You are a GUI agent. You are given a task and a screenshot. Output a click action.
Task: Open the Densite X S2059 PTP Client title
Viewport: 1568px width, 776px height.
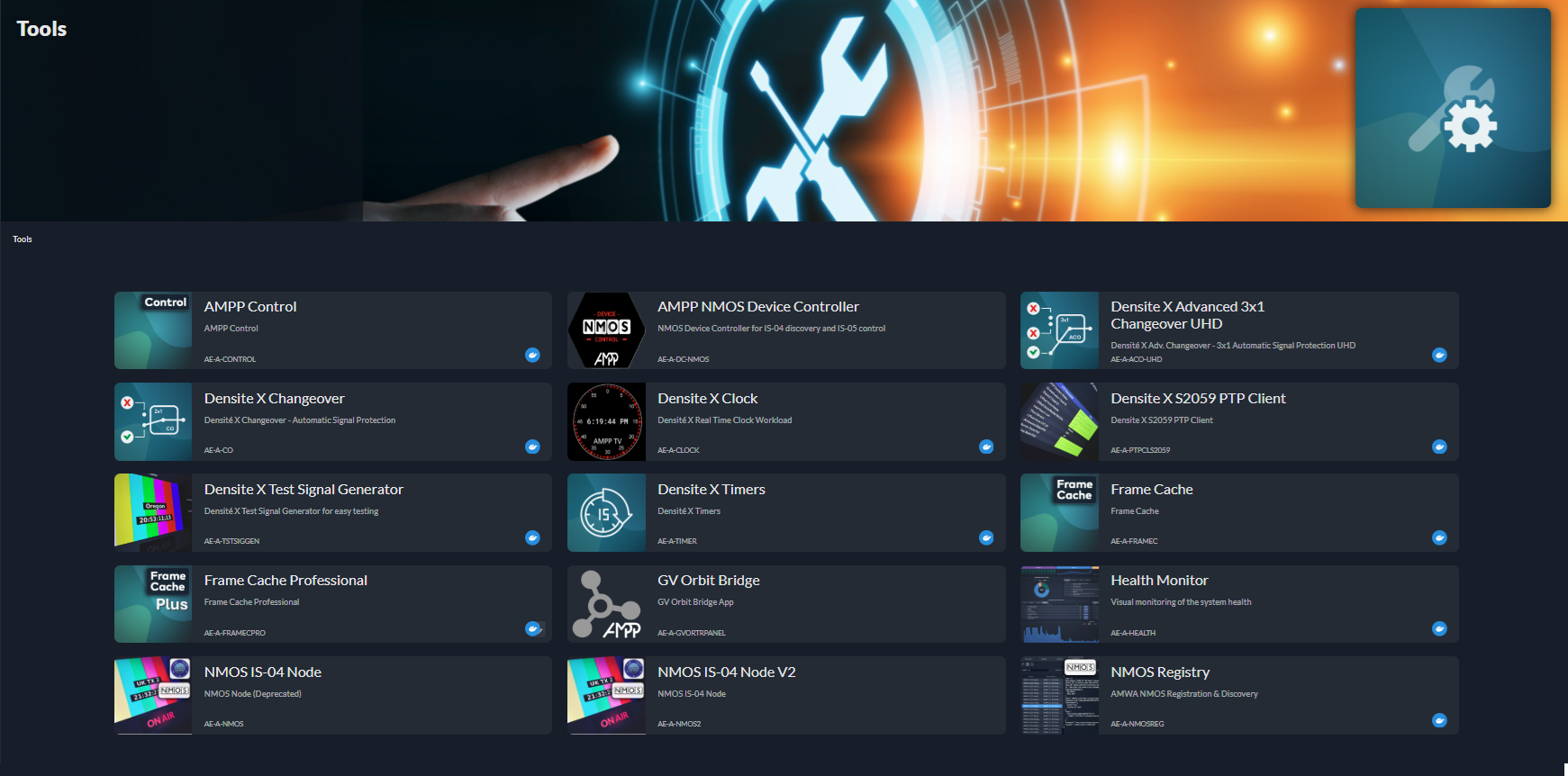coord(1198,399)
